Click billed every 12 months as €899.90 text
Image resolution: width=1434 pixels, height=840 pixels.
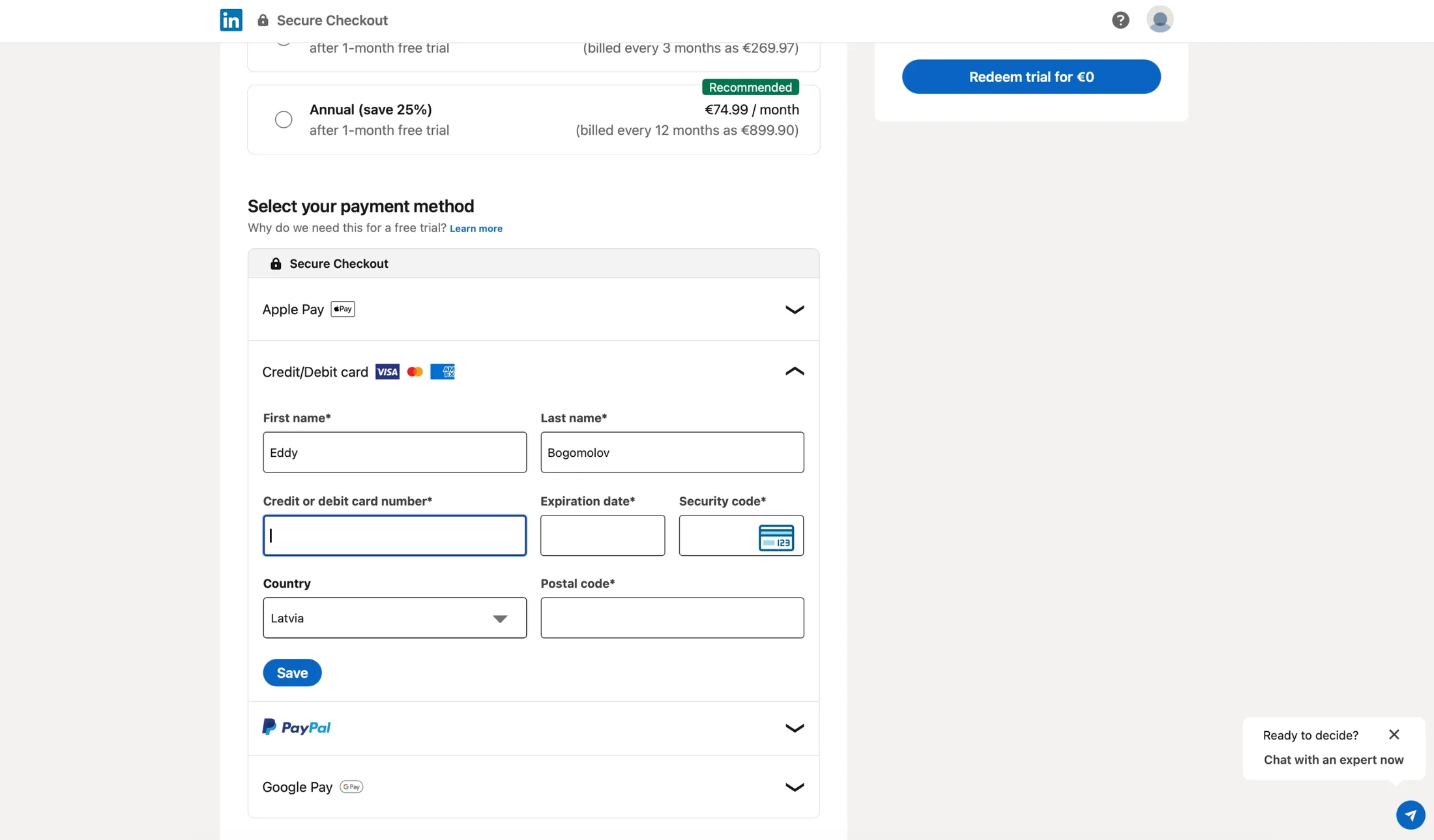[x=687, y=130]
